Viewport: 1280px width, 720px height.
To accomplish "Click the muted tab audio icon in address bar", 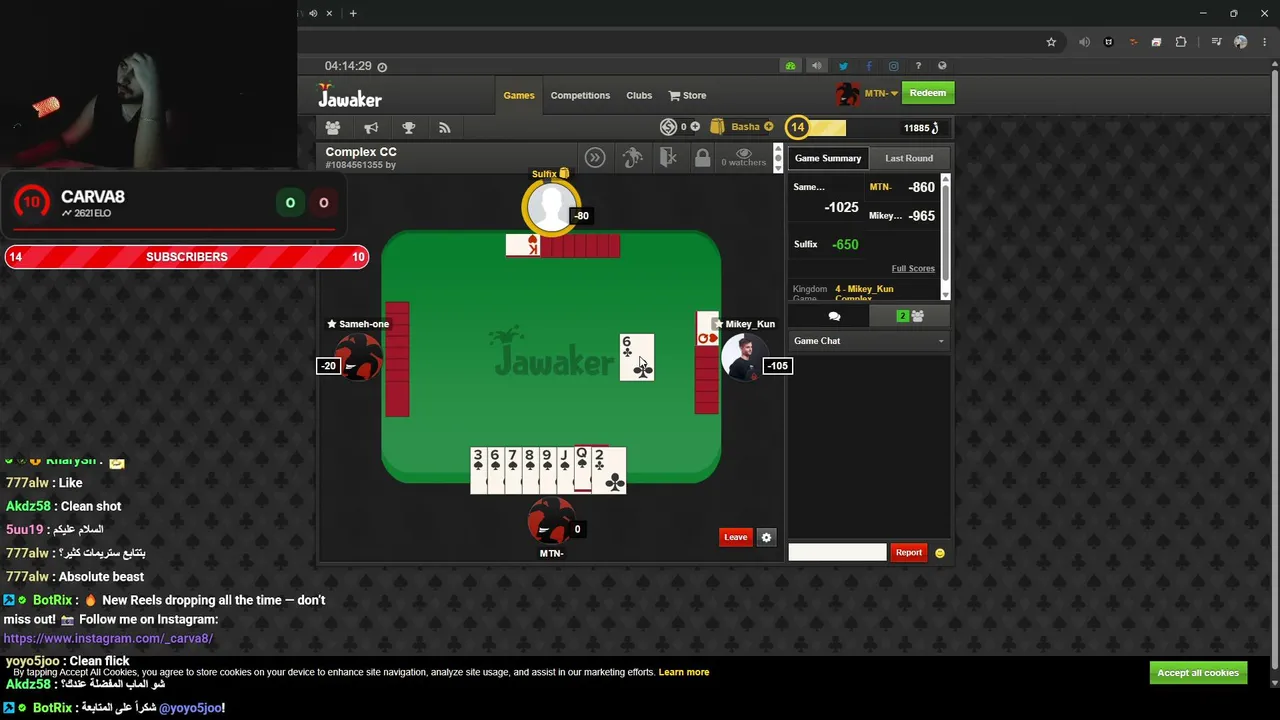I will click(x=1084, y=42).
